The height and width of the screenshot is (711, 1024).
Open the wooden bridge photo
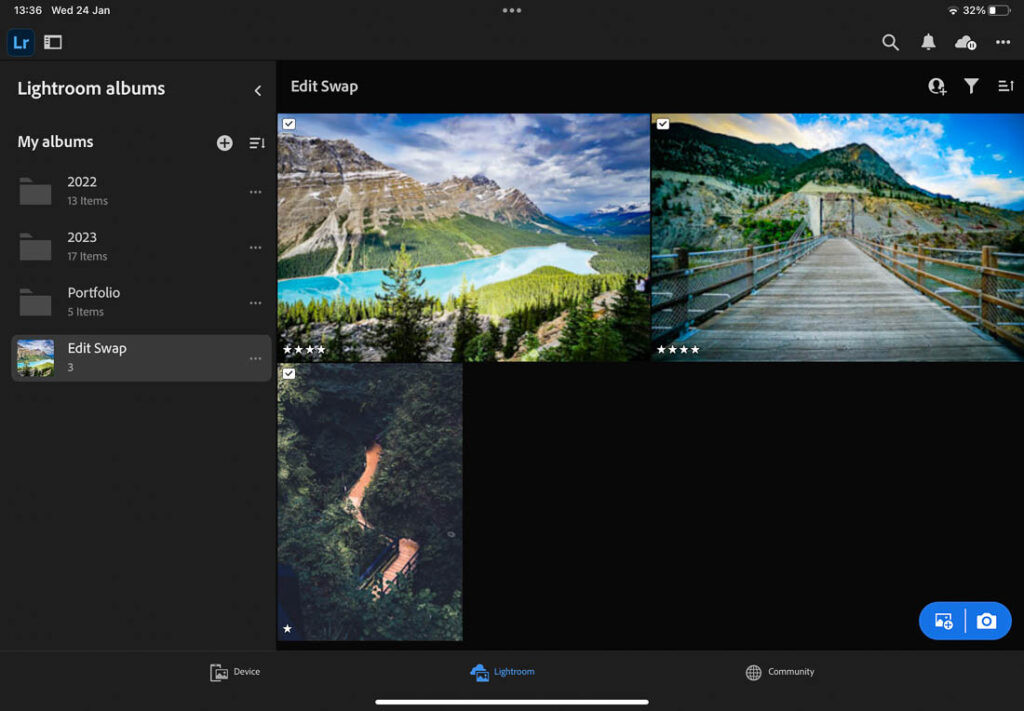point(838,238)
